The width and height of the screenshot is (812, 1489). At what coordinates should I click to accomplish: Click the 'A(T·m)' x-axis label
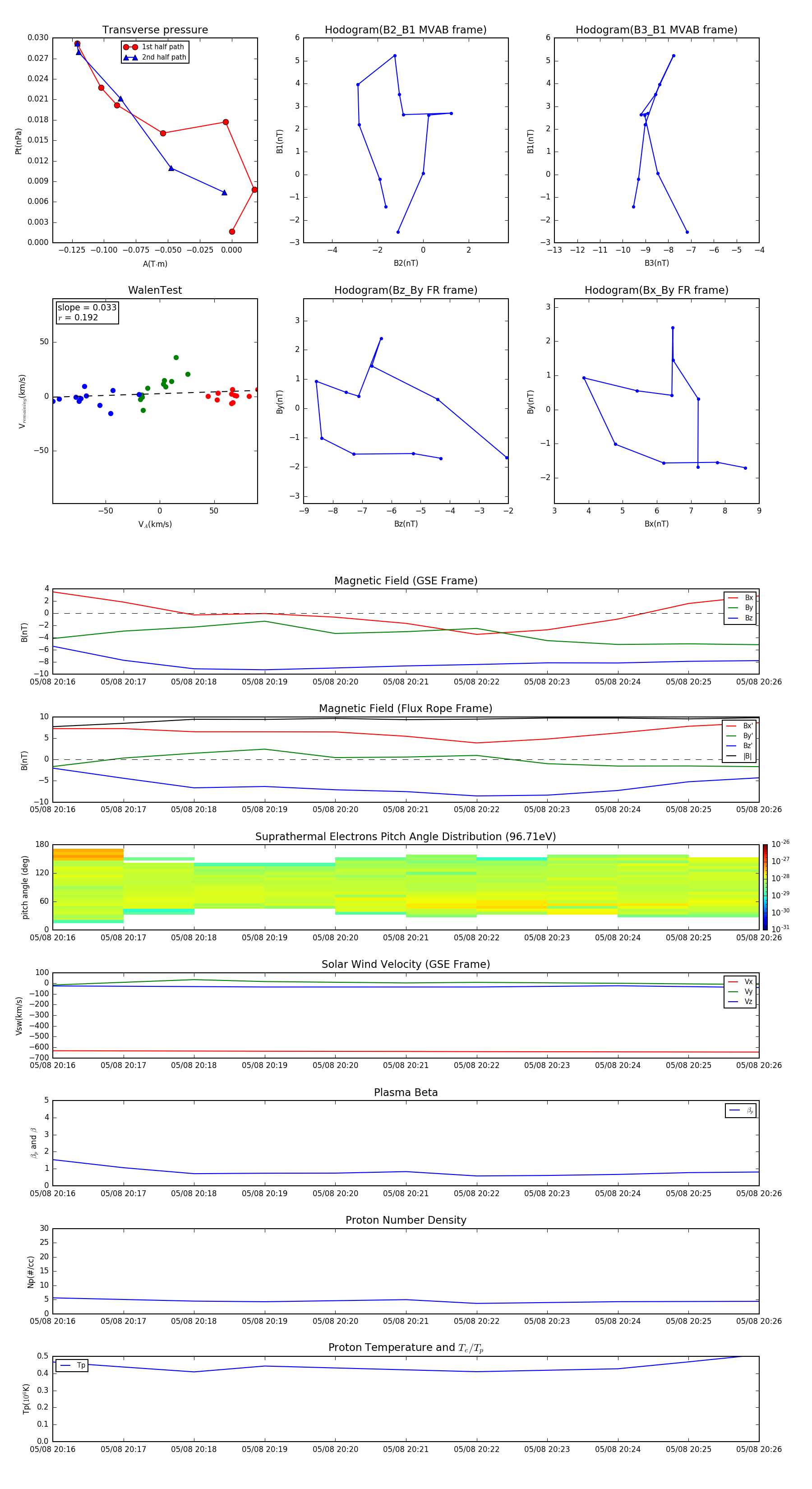point(155,264)
